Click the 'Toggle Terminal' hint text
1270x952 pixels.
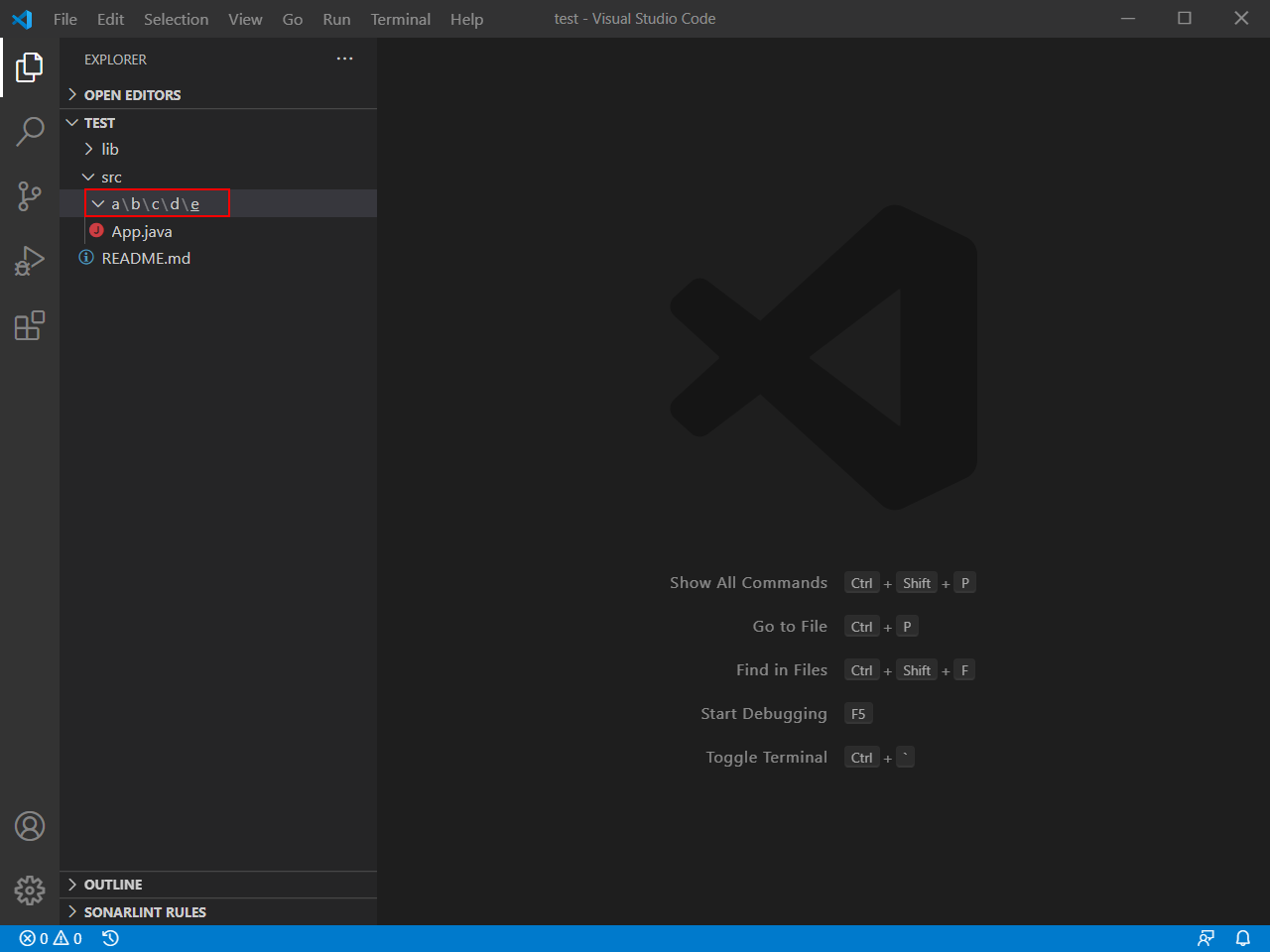coord(766,758)
